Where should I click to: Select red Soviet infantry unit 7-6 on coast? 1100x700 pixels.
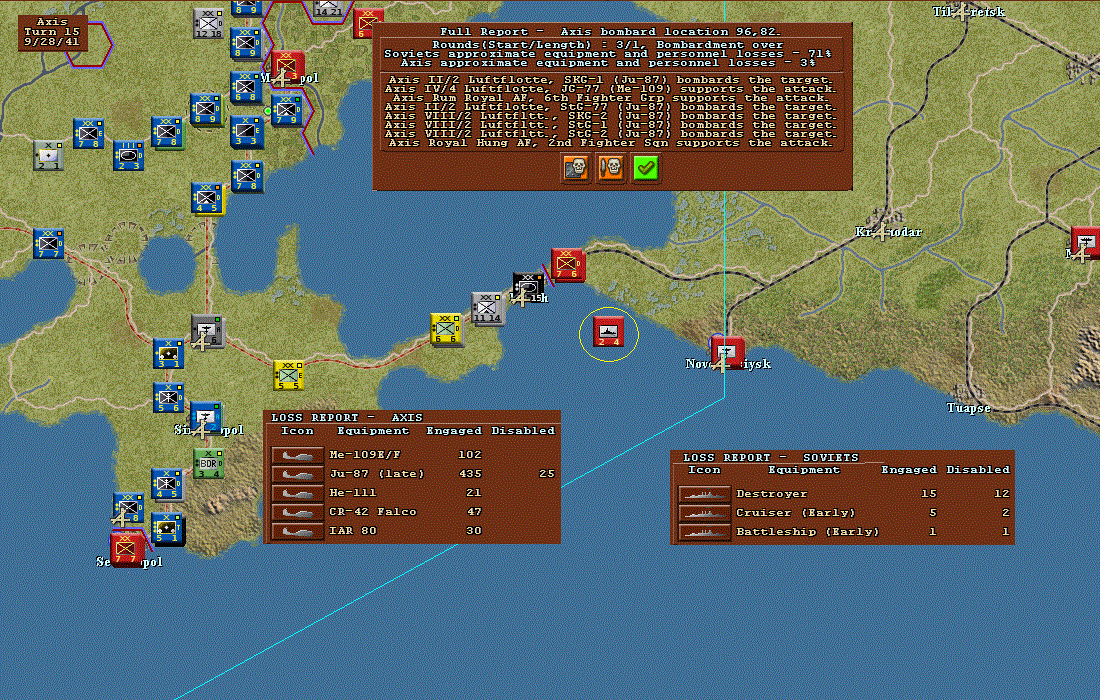[x=568, y=265]
